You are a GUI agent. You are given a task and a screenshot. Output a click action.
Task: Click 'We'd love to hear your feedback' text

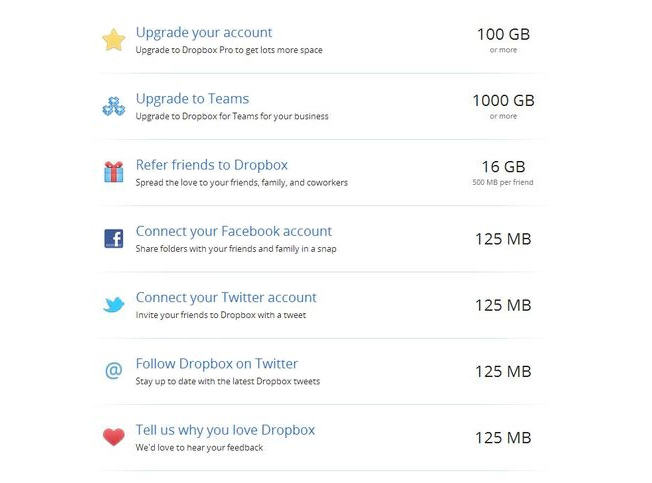(x=199, y=448)
